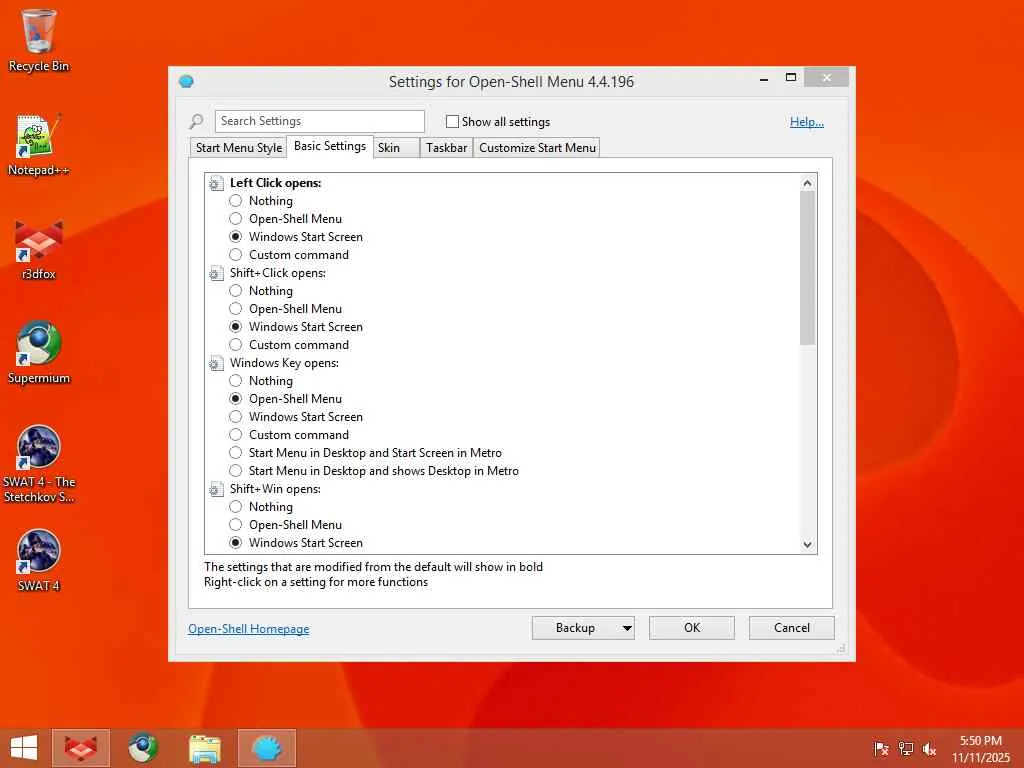The width and height of the screenshot is (1024, 768).
Task: Open the Recycle Bin desktop icon
Action: coord(39,40)
